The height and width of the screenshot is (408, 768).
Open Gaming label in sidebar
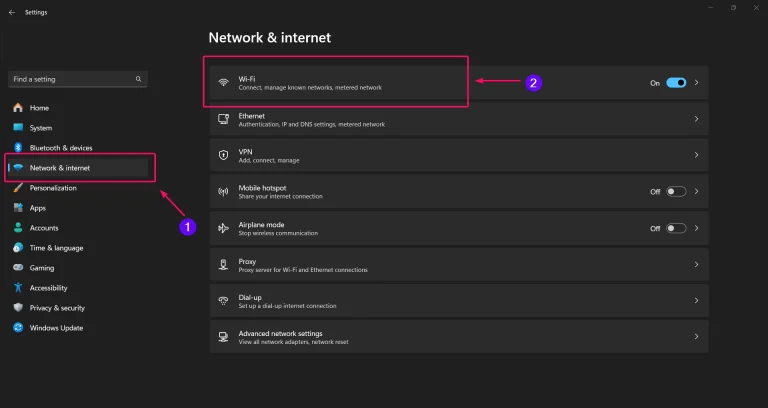42,268
